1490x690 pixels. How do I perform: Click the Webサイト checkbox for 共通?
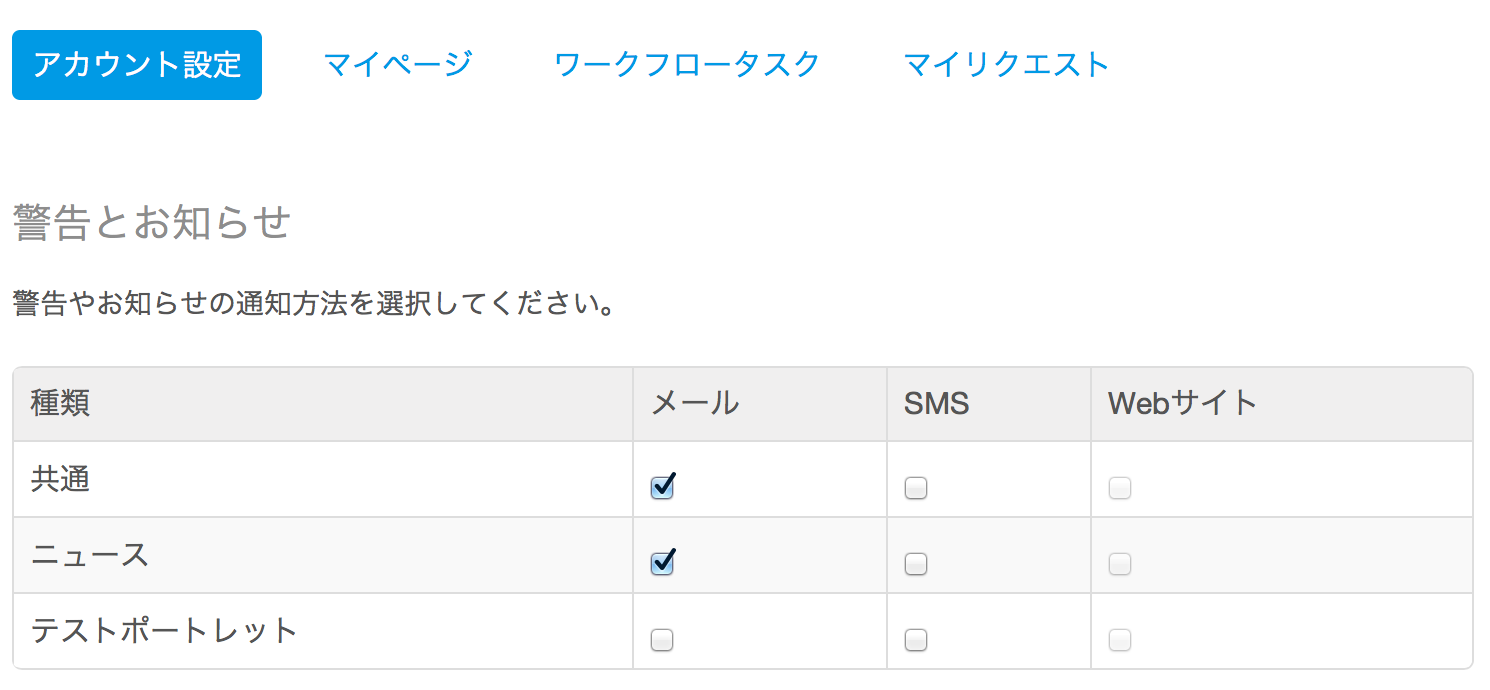pyautogui.click(x=1120, y=488)
